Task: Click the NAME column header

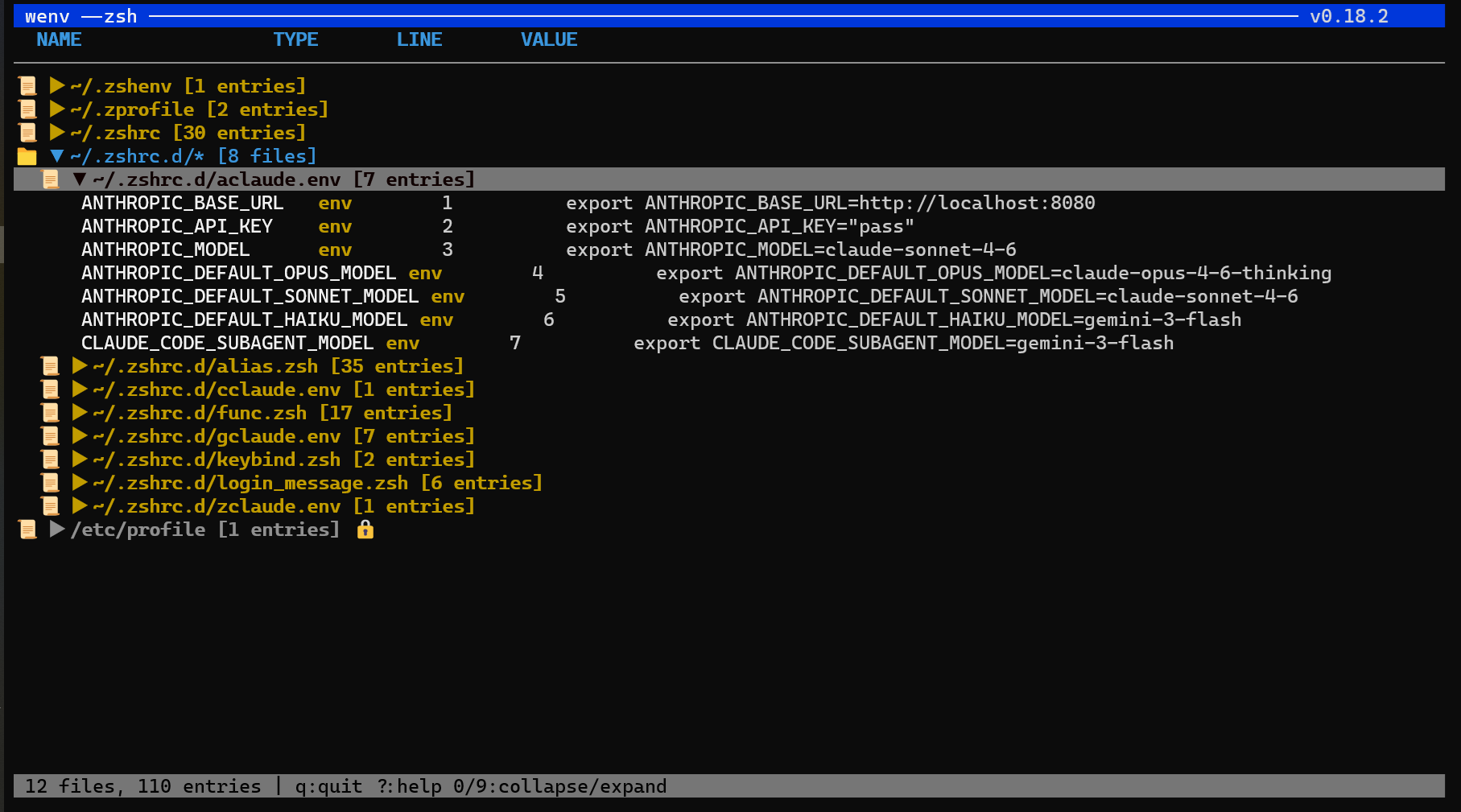Action: pyautogui.click(x=59, y=39)
